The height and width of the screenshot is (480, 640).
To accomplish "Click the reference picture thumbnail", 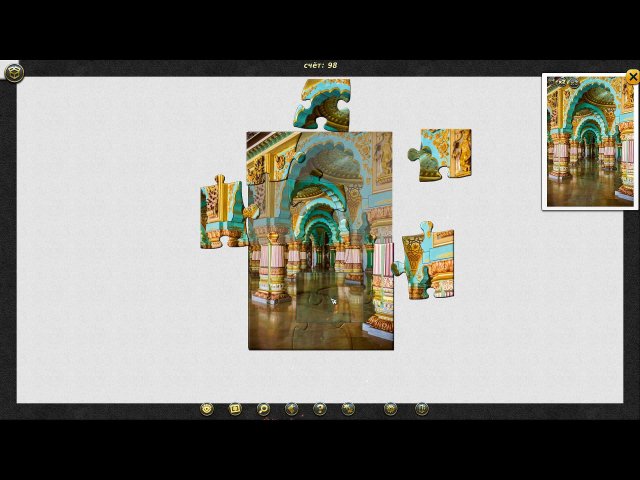I will click(x=590, y=142).
